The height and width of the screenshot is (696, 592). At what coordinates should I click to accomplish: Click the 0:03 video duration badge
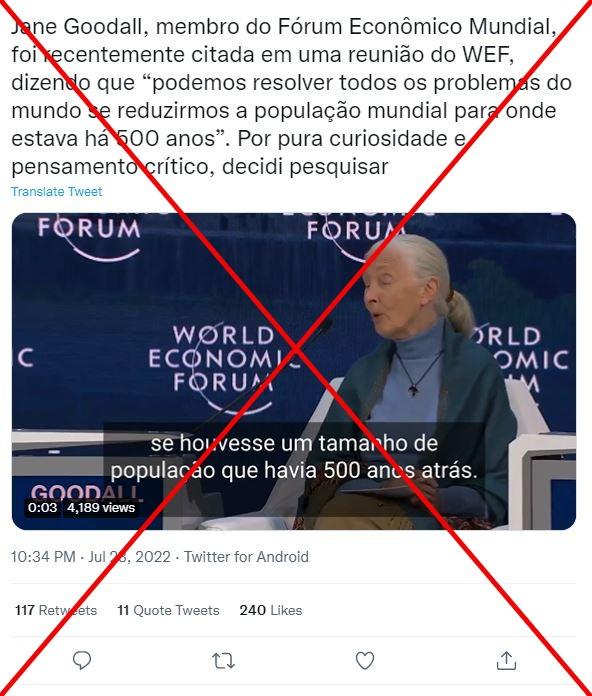[x=43, y=507]
